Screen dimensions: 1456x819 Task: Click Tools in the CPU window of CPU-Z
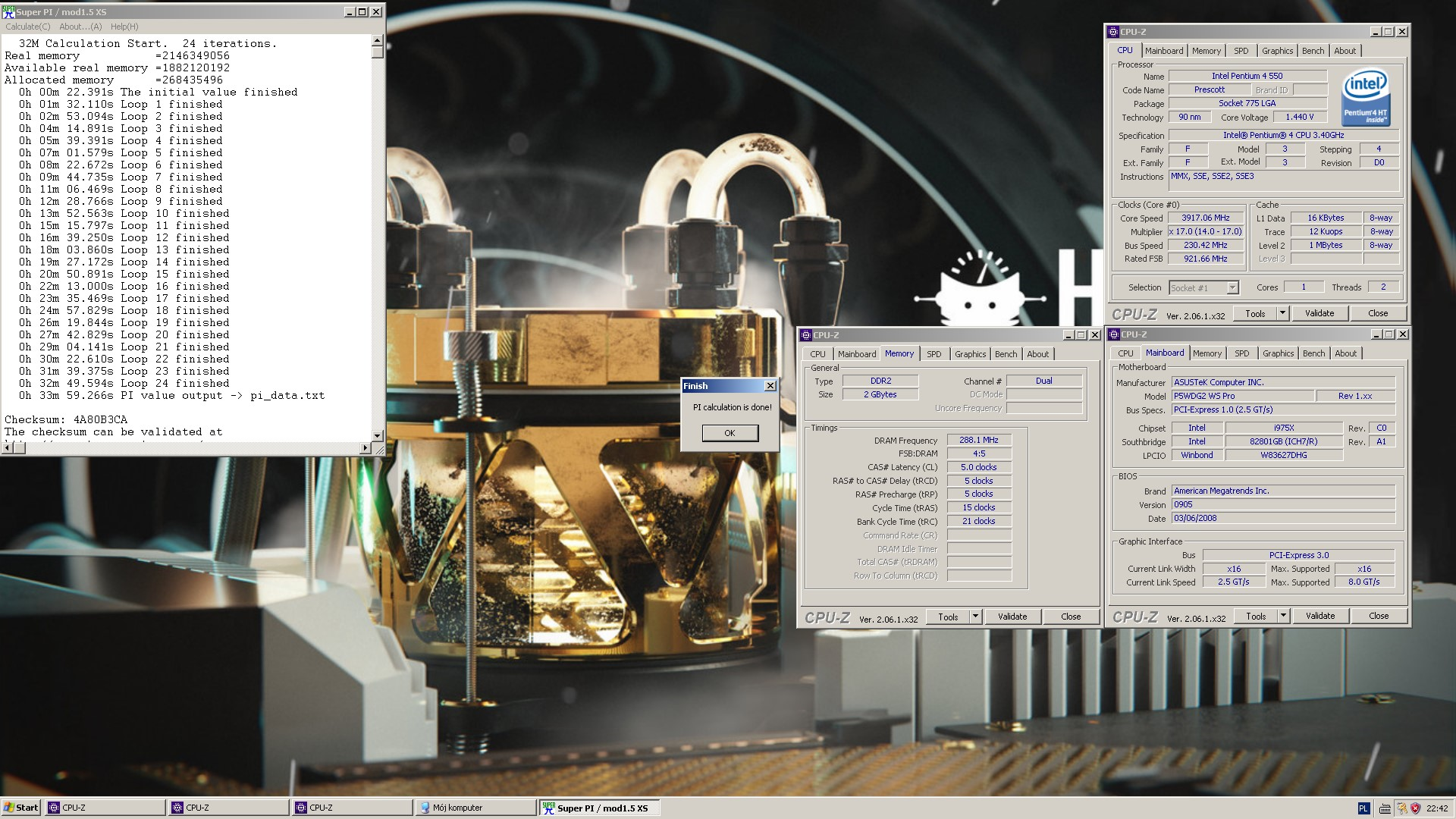click(x=1255, y=313)
